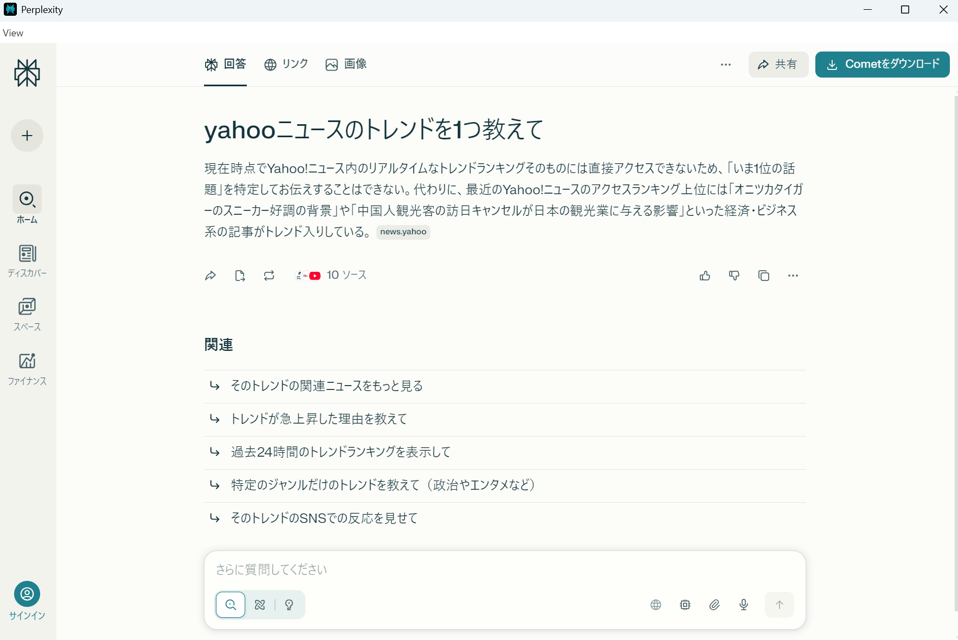Copy the answer using the copy icon
The height and width of the screenshot is (640, 958).
click(x=763, y=275)
